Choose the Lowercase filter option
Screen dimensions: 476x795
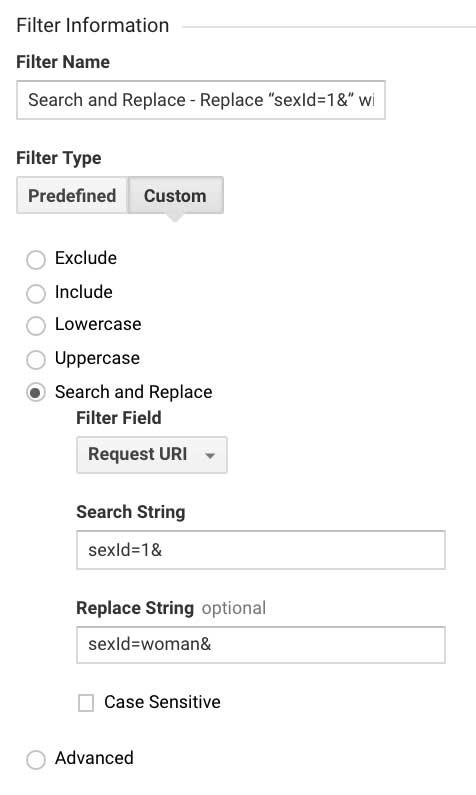coord(36,326)
